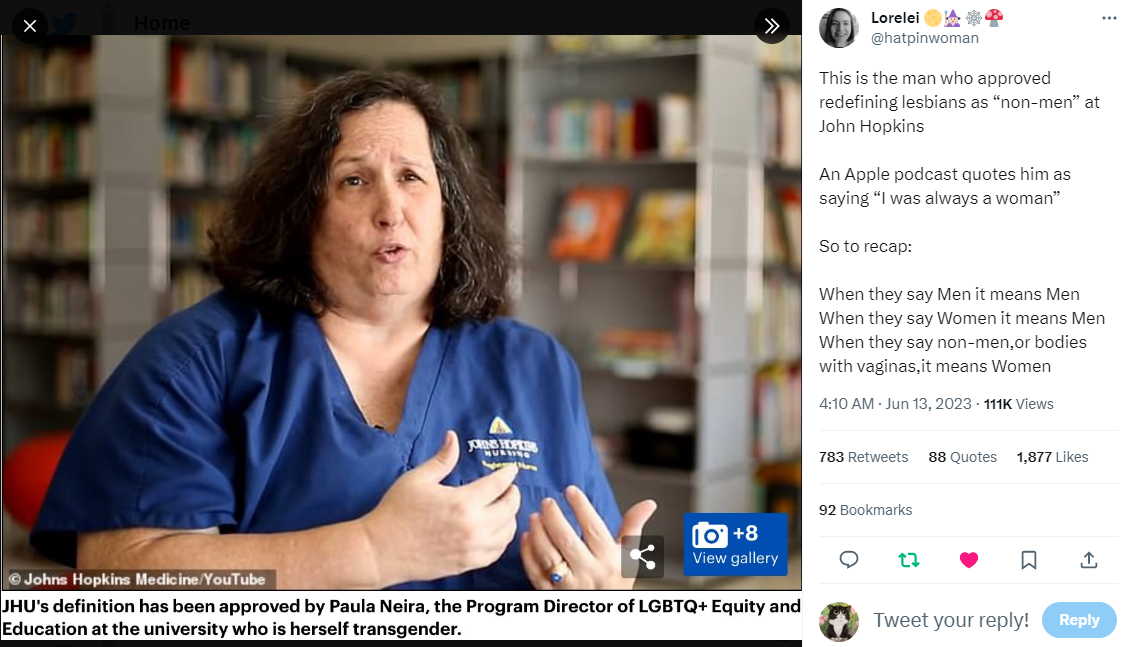Toggle the green retweet icon

coord(909,560)
